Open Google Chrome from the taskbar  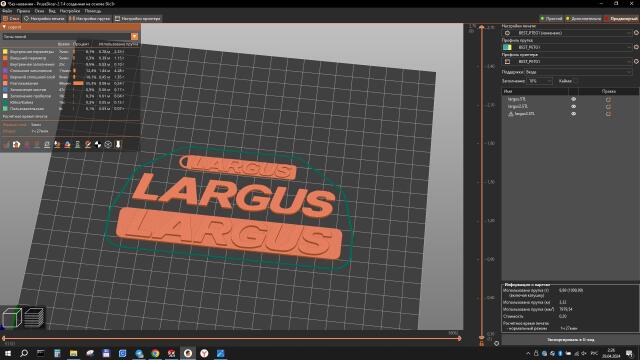tap(155, 353)
